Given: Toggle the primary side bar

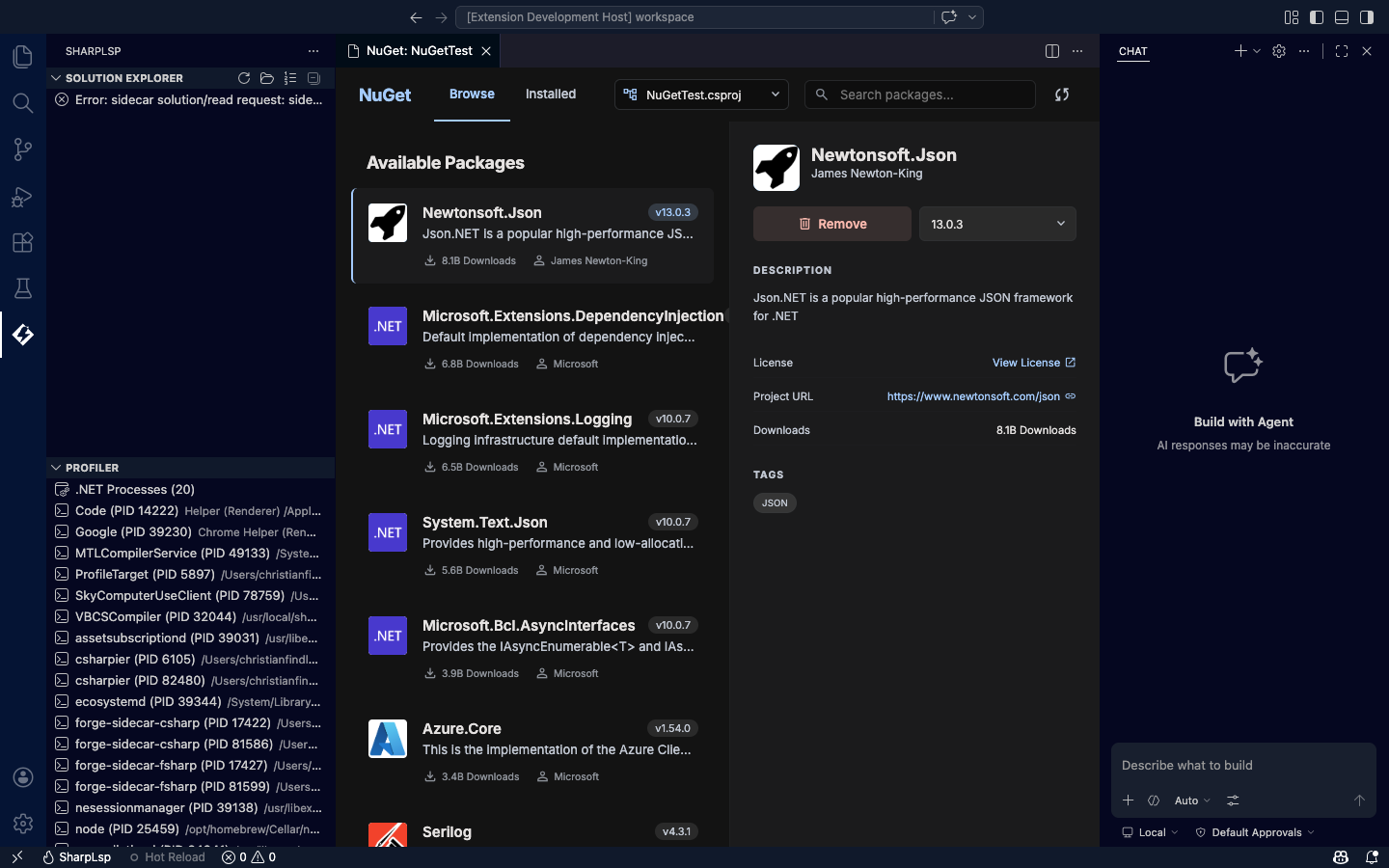Looking at the screenshot, I should [x=1317, y=17].
